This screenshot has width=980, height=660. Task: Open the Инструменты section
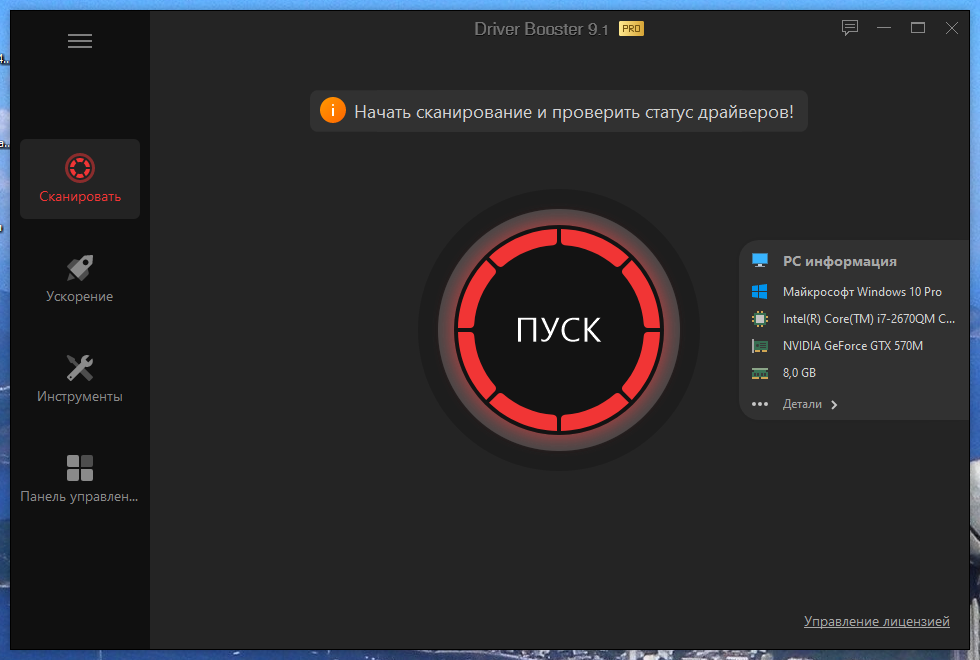(x=80, y=379)
